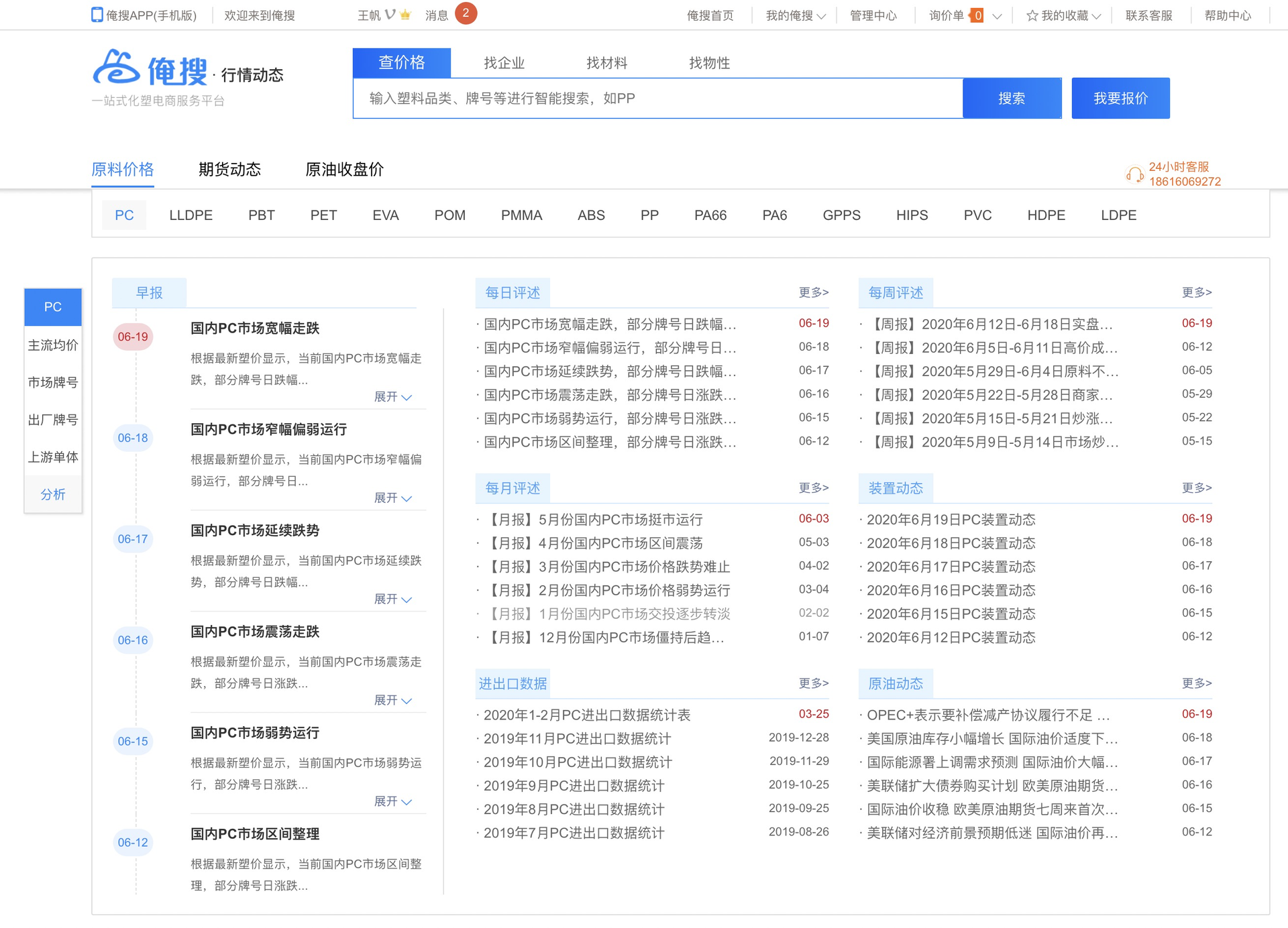Open the 我的俺搜 dropdown menu
This screenshot has height=928, width=1288.
tap(796, 15)
